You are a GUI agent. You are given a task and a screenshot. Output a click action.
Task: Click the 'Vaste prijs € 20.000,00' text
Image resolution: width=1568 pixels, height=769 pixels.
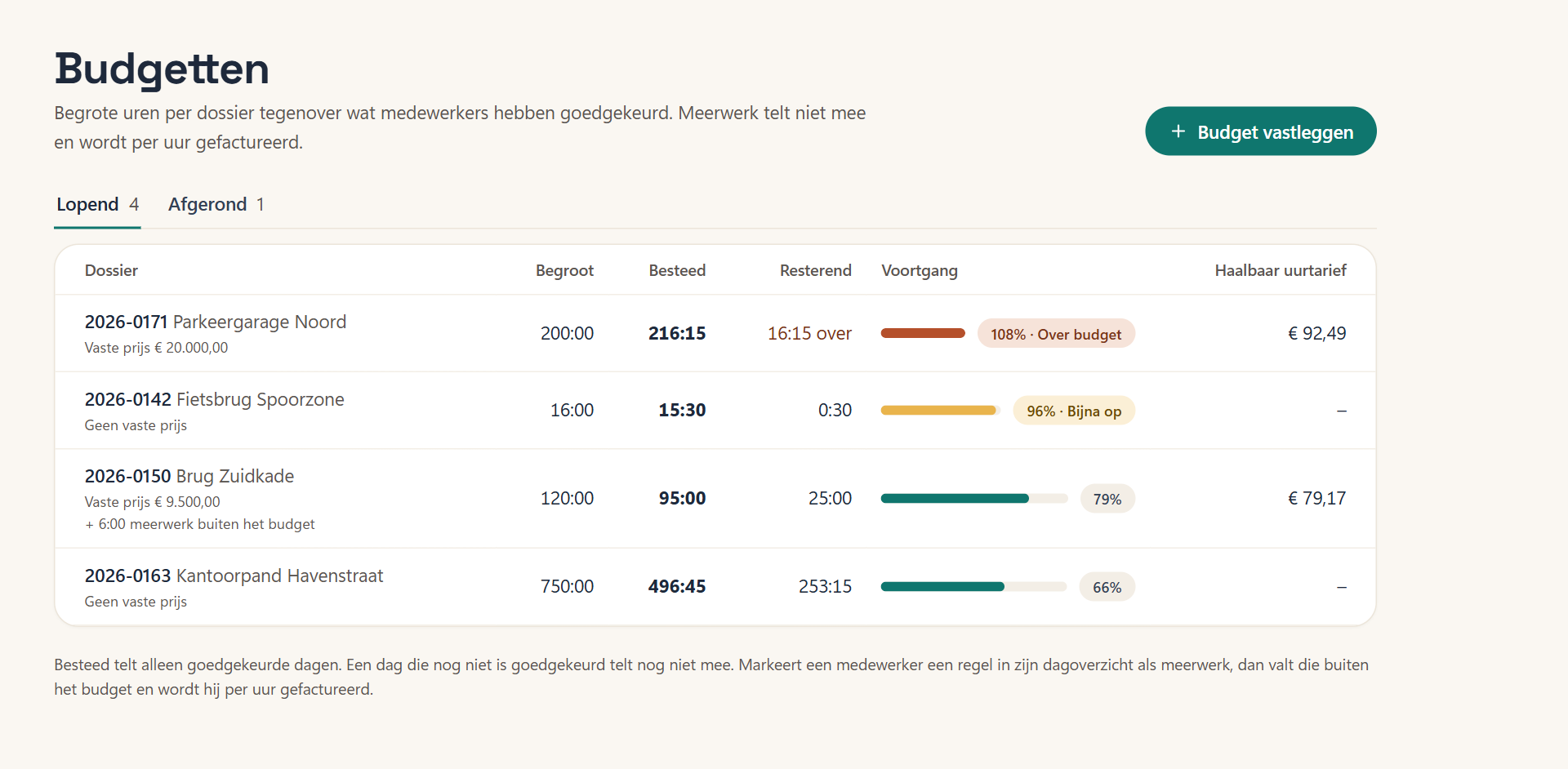[156, 347]
